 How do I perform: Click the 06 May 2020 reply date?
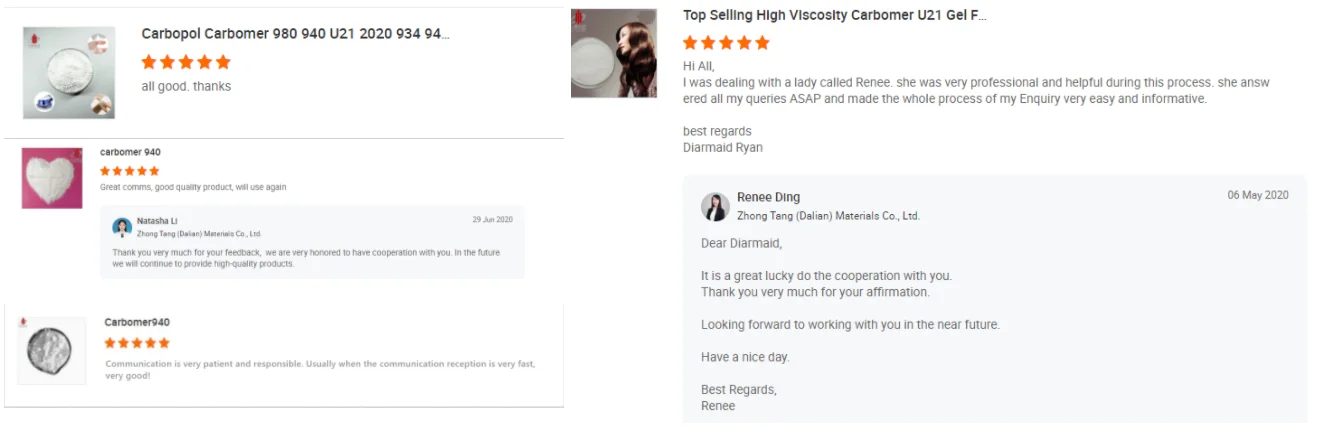(1258, 195)
